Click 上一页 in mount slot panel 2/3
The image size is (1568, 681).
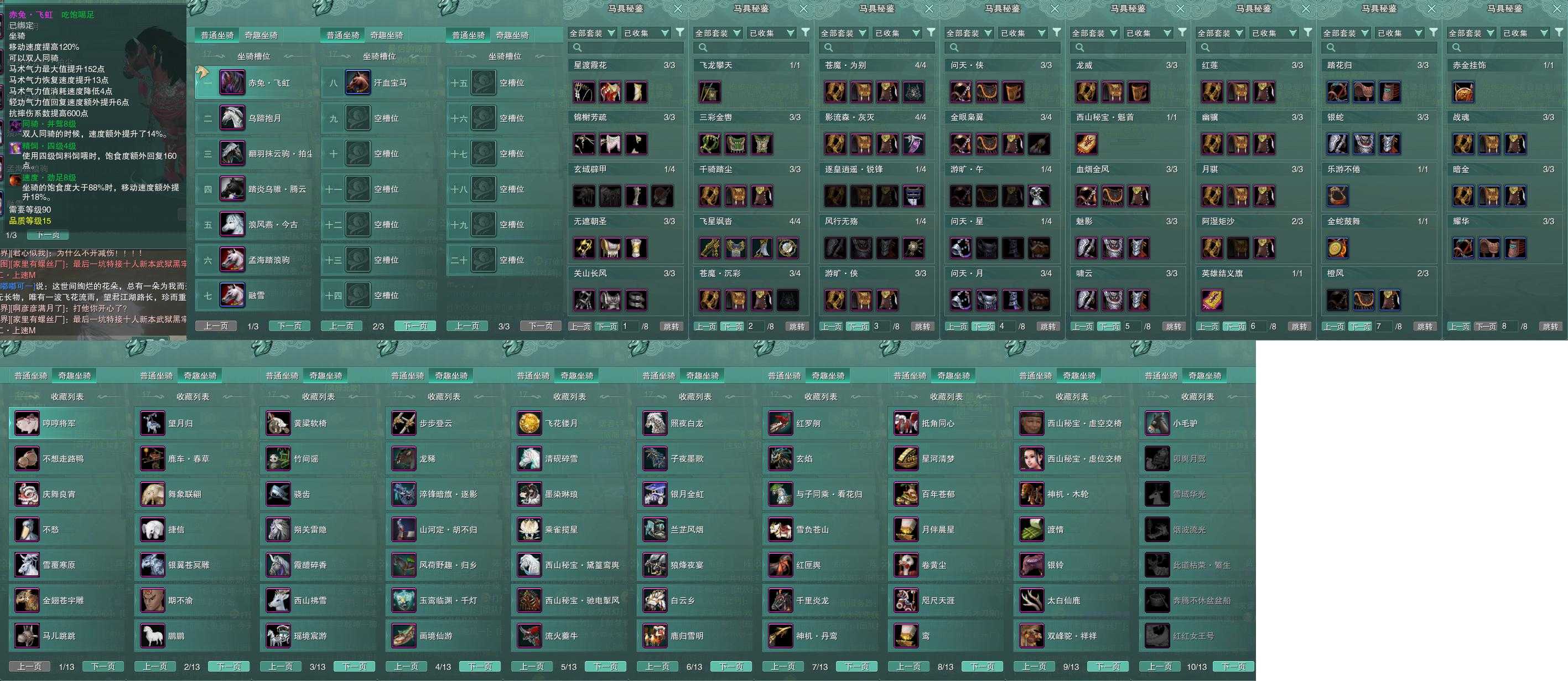[x=341, y=326]
